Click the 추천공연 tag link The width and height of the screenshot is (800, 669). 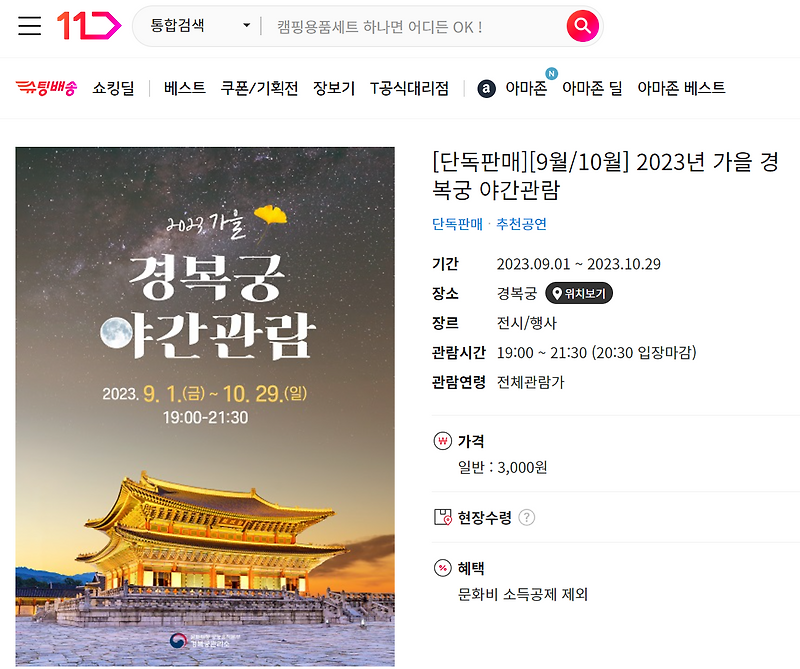tap(521, 224)
